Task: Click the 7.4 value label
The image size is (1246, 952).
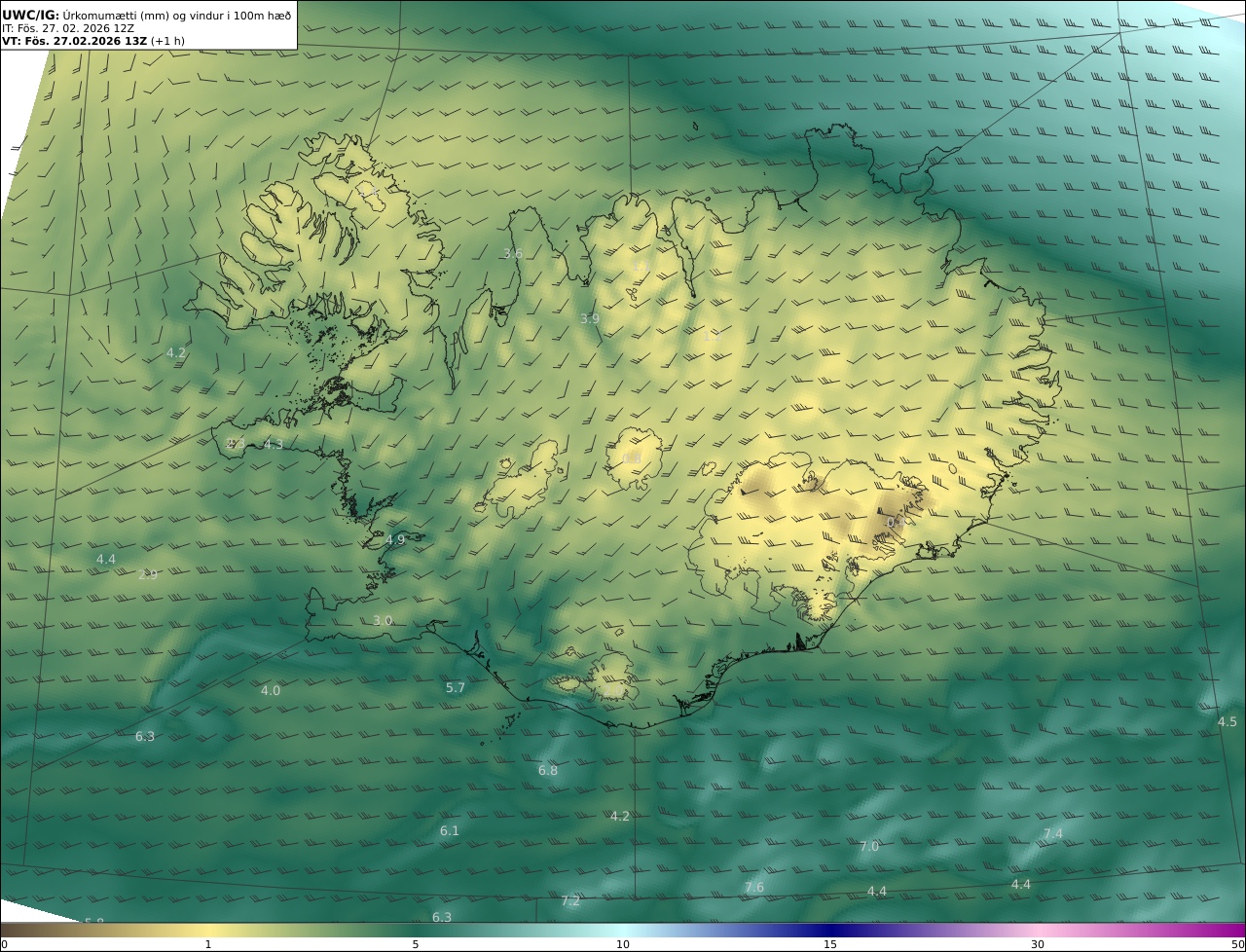Action: coord(1053,833)
